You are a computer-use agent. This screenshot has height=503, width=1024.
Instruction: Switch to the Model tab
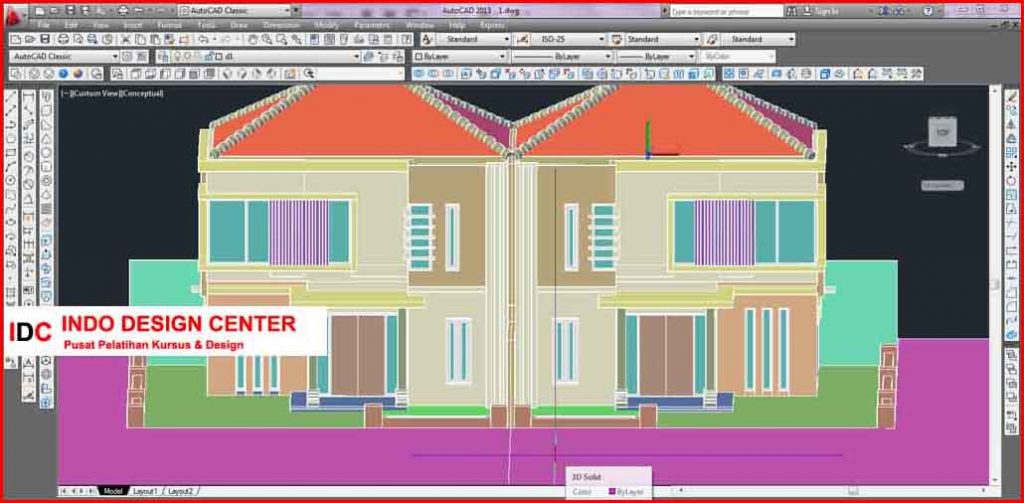[112, 491]
